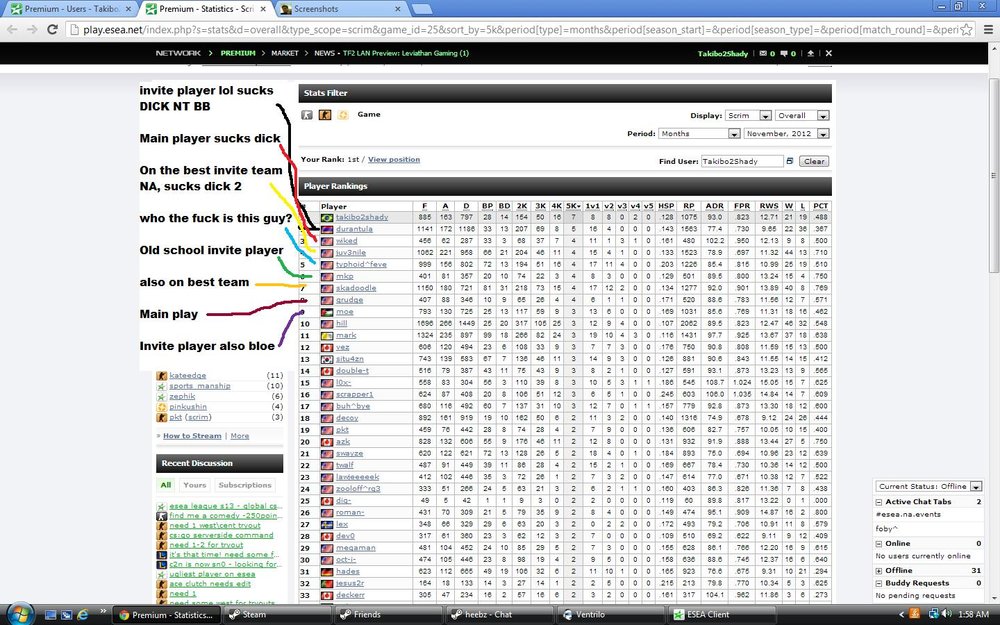Bookmark page with the star icon
Image resolution: width=1000 pixels, height=625 pixels.
967,29
